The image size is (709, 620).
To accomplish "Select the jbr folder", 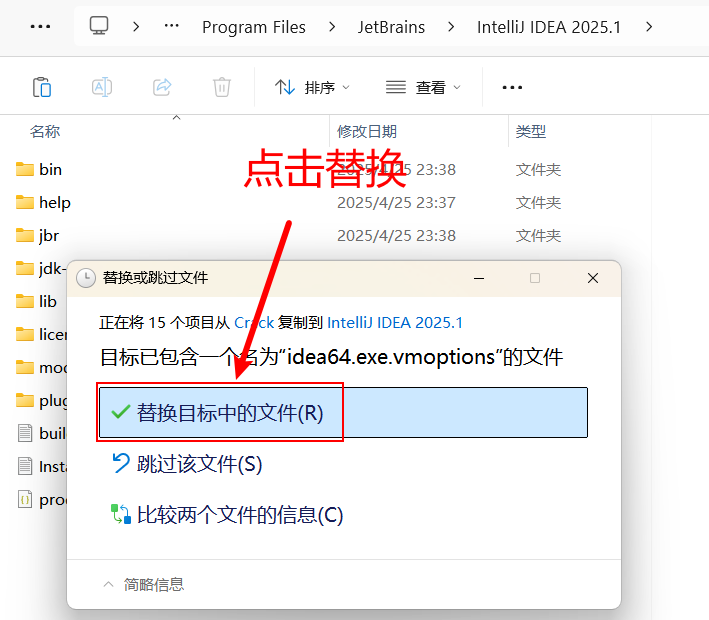I will coord(49,236).
